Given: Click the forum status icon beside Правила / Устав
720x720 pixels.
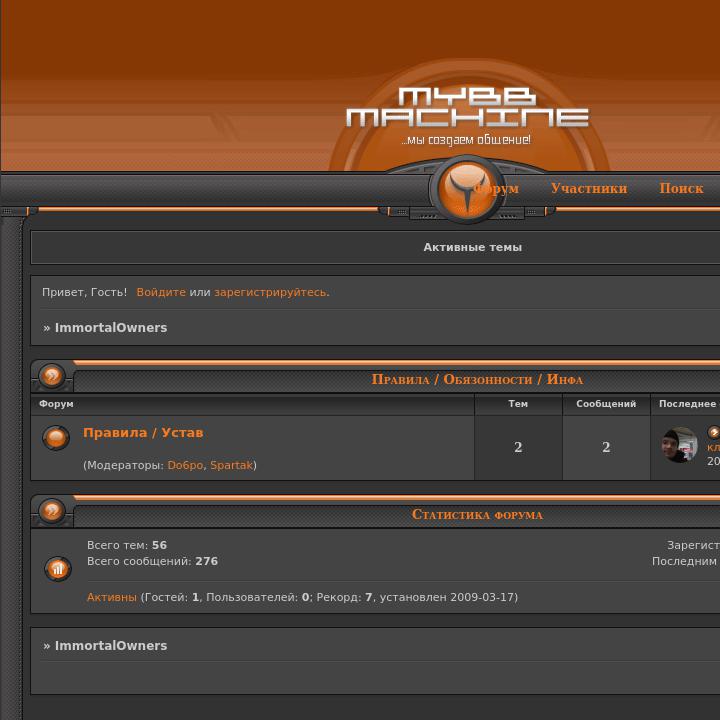Looking at the screenshot, I should pos(56,437).
